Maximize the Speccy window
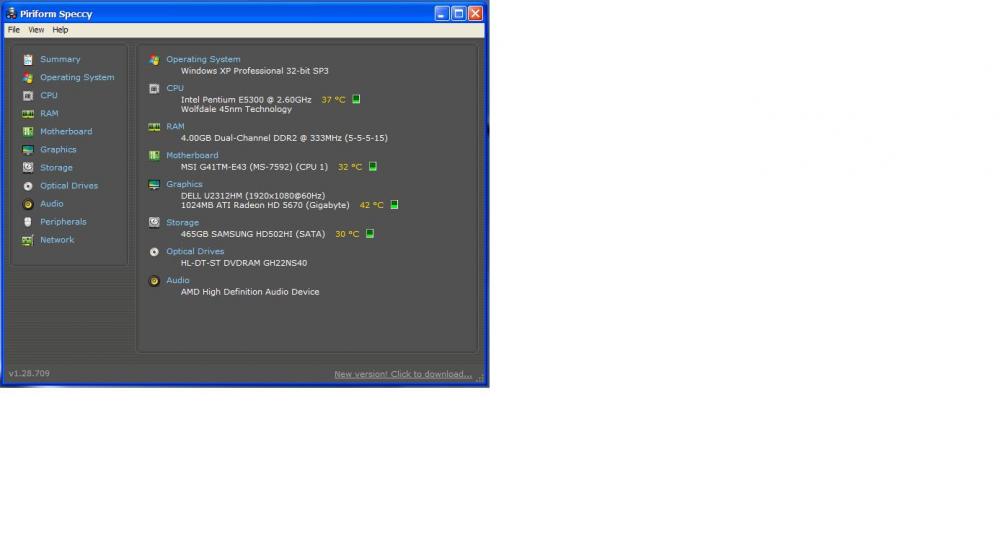The image size is (1000, 551). [458, 13]
